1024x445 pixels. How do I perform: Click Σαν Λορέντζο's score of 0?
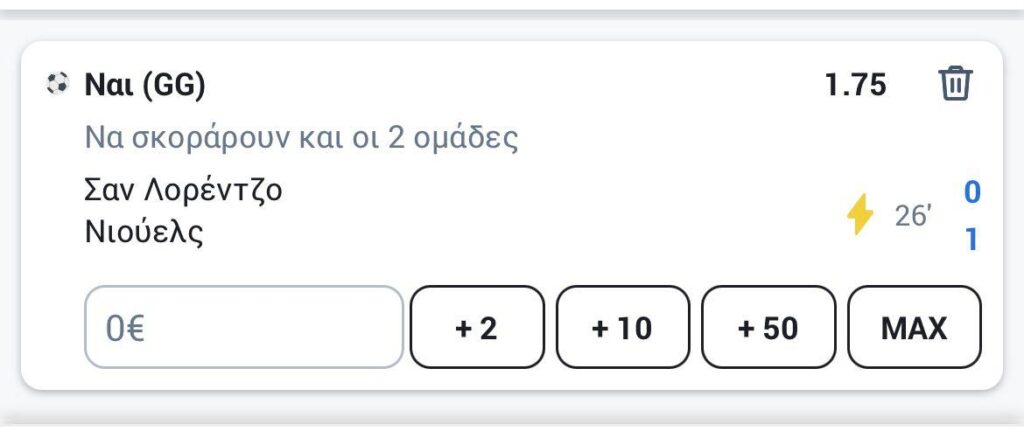pos(972,193)
